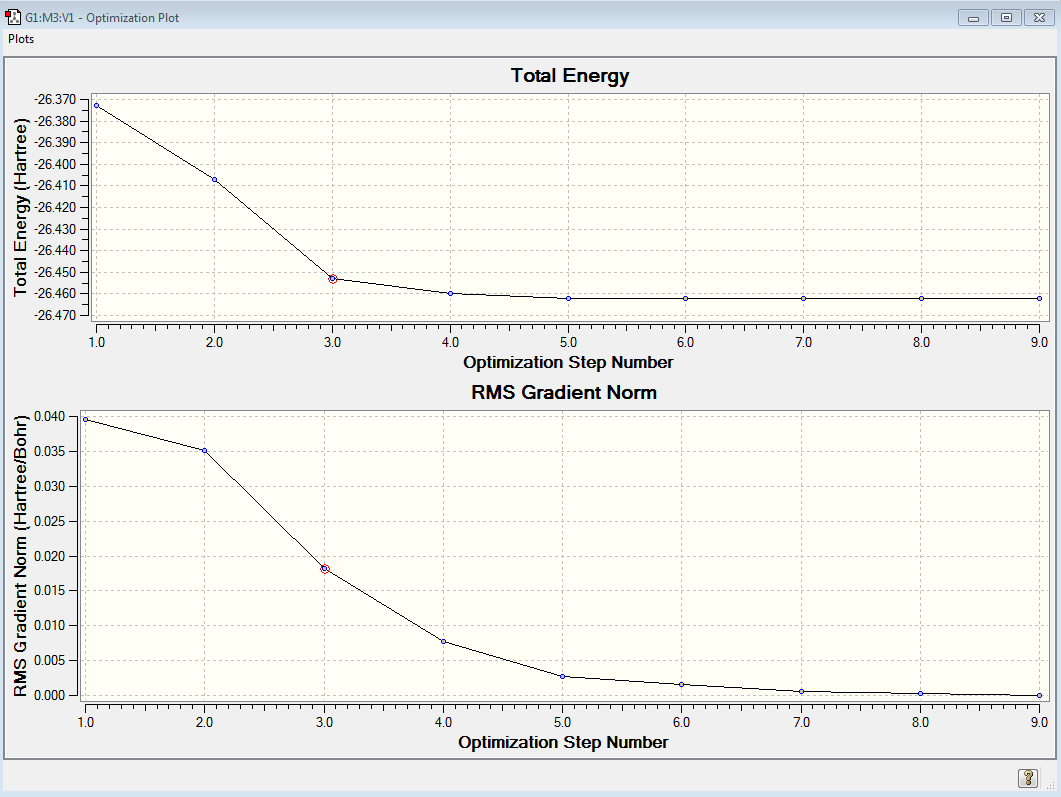This screenshot has height=797, width=1061.
Task: Minimize the Optimization Plot window
Action: click(973, 18)
